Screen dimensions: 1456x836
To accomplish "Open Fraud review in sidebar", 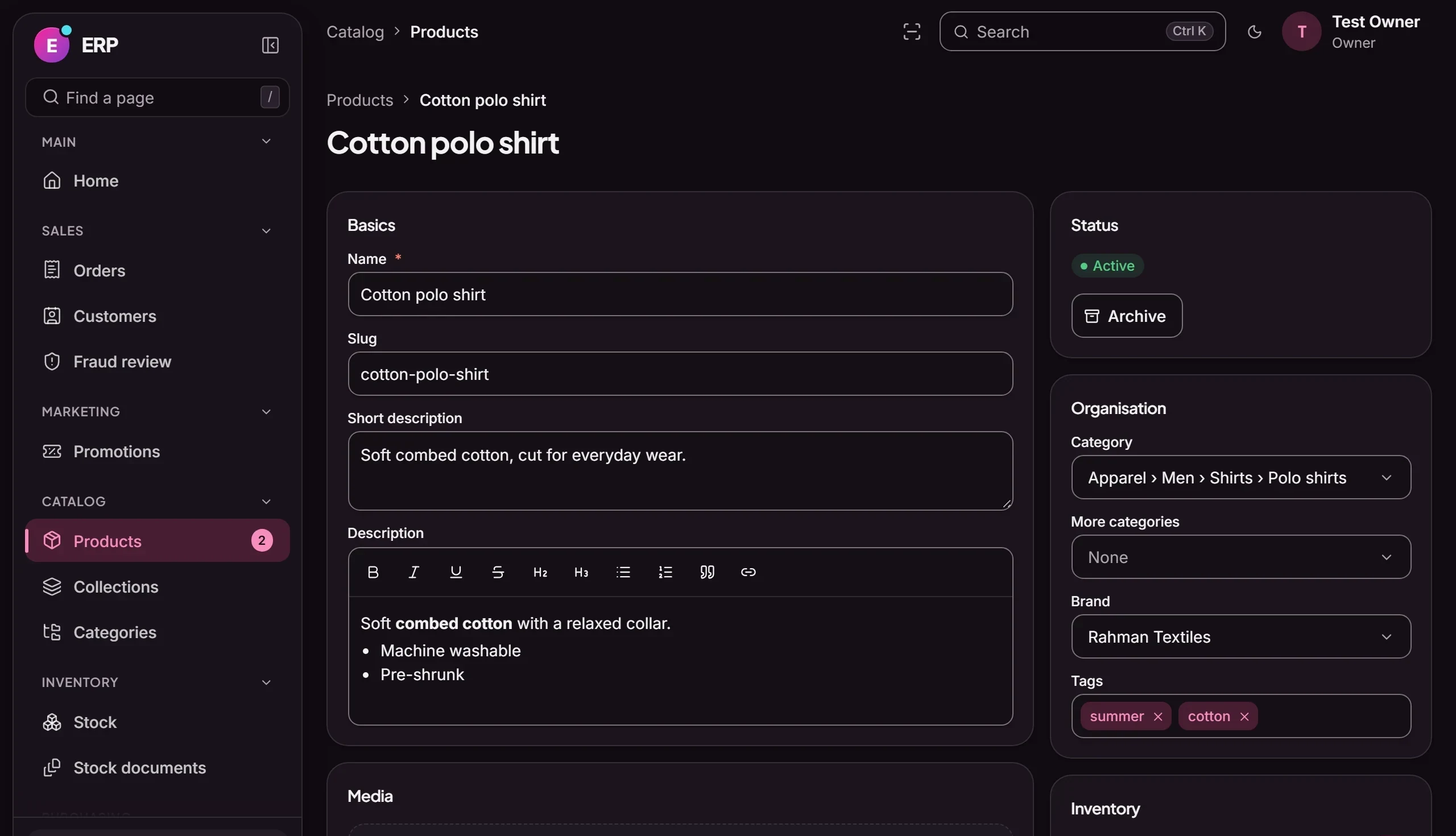I will [158, 362].
